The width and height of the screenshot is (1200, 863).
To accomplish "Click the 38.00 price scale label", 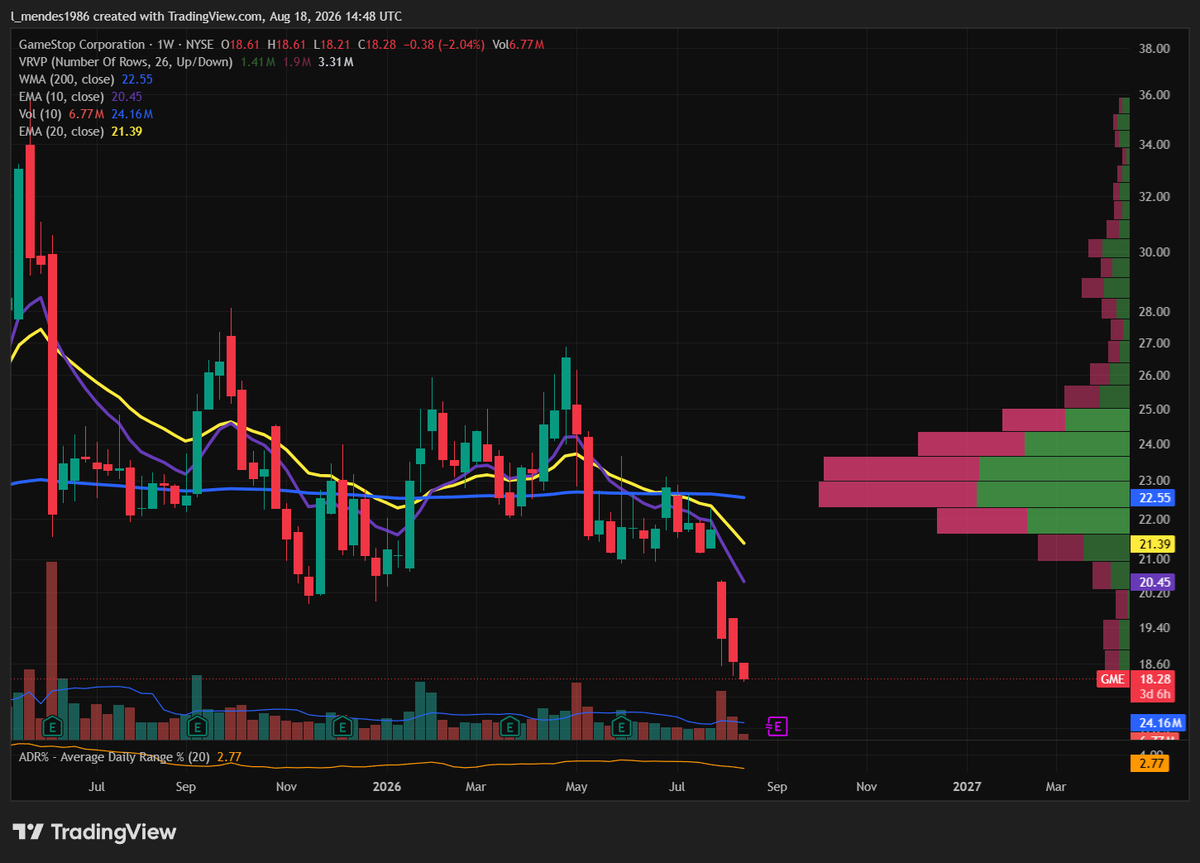I will click(x=1155, y=48).
